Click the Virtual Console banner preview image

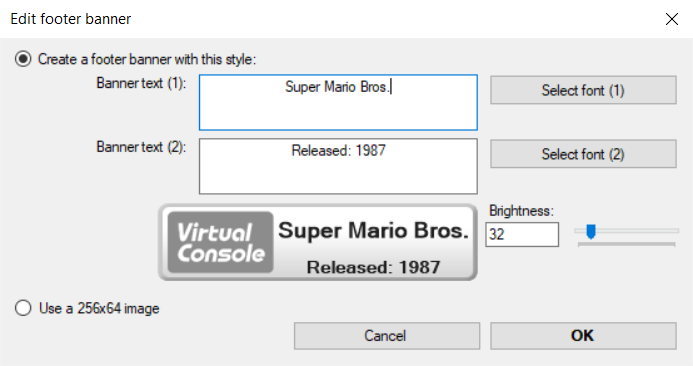point(318,242)
